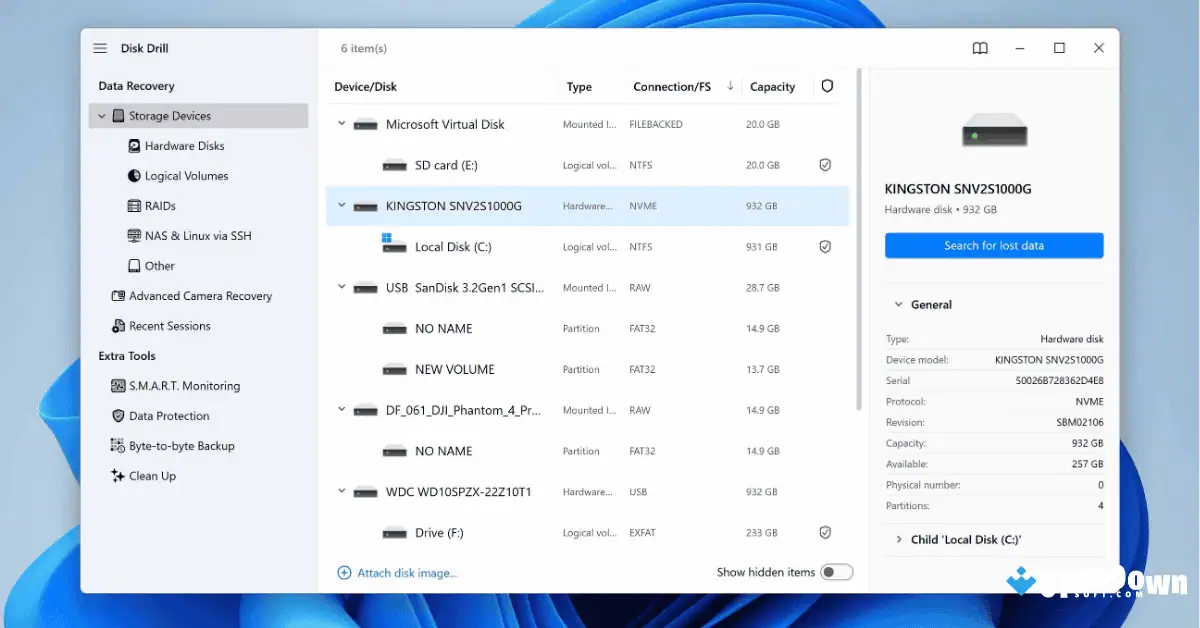Launch S.M.A.R.T. Monitoring

coord(184,385)
